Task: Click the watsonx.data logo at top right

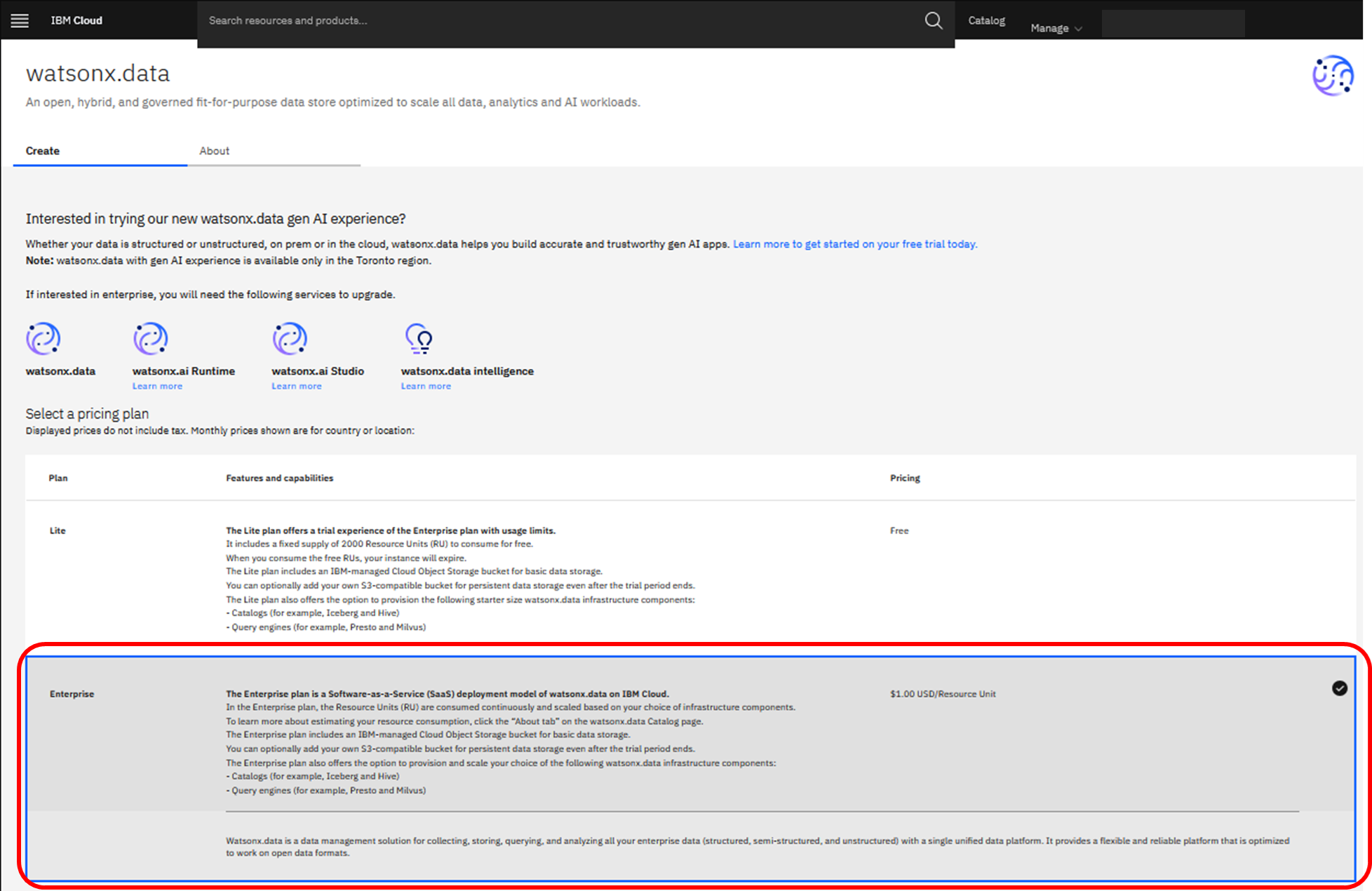Action: click(1332, 75)
